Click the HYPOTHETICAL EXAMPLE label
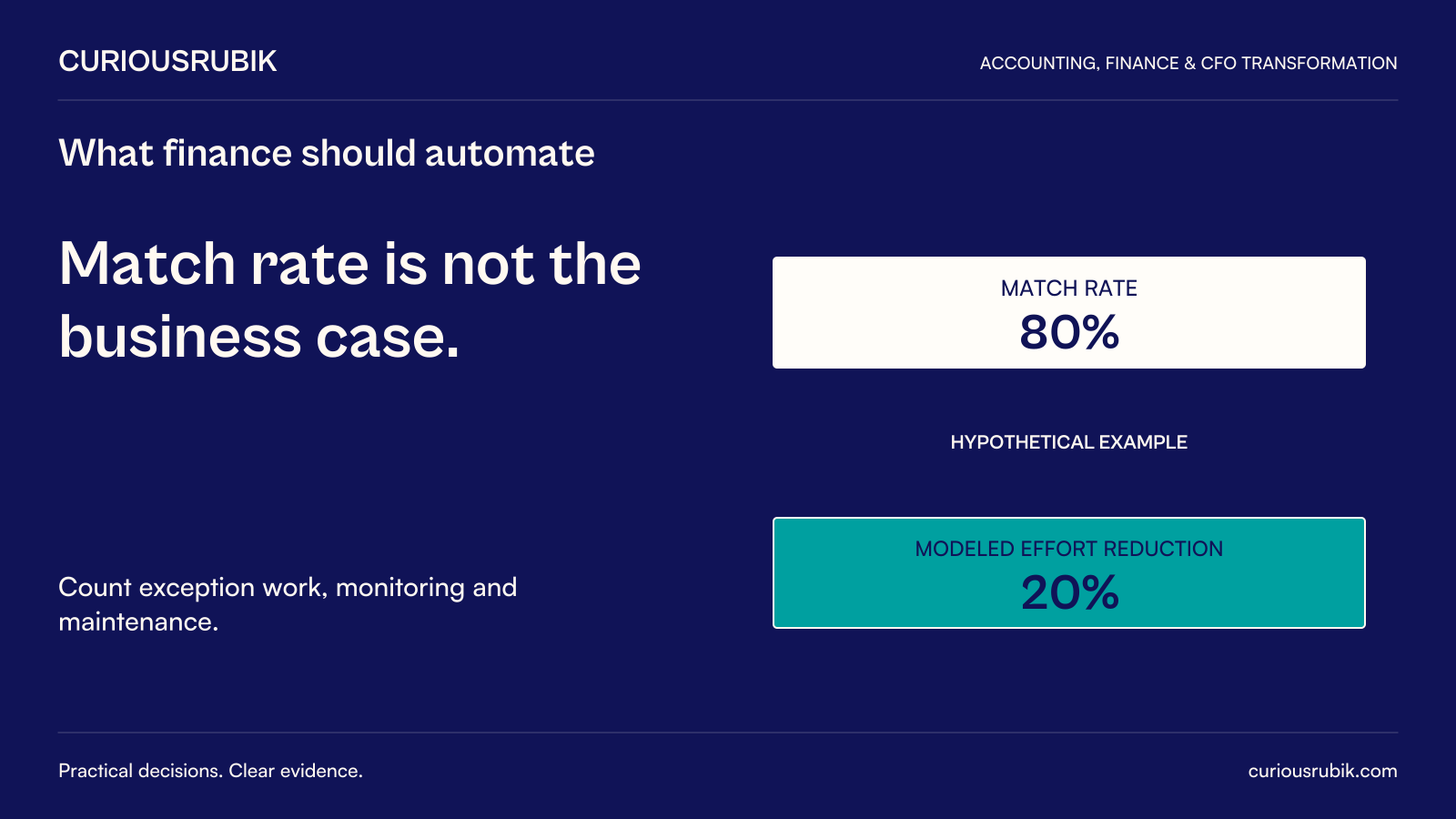The width and height of the screenshot is (1456, 819). coord(1068,442)
